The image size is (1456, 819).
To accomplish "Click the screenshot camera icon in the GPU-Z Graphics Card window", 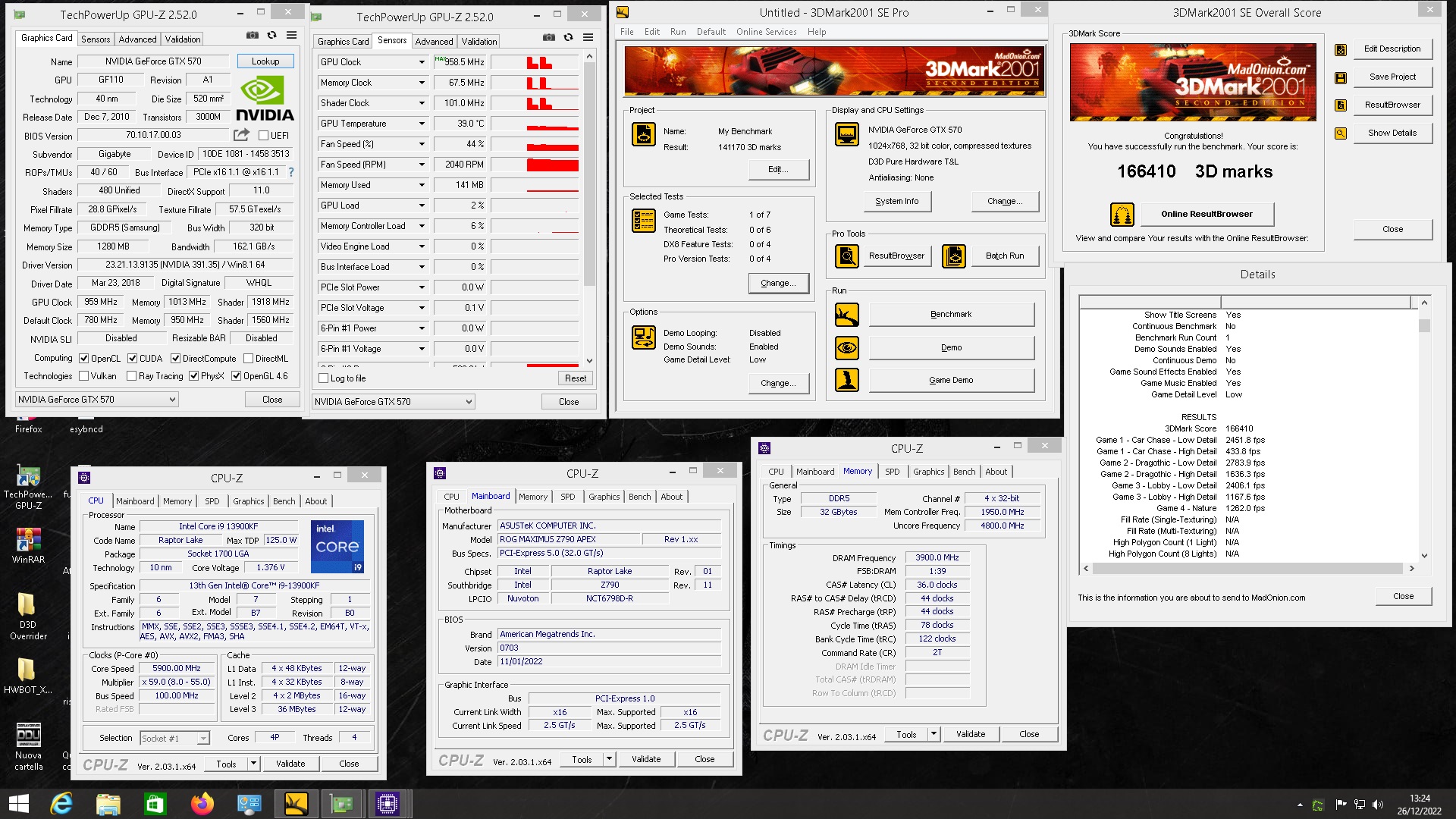I will point(253,35).
